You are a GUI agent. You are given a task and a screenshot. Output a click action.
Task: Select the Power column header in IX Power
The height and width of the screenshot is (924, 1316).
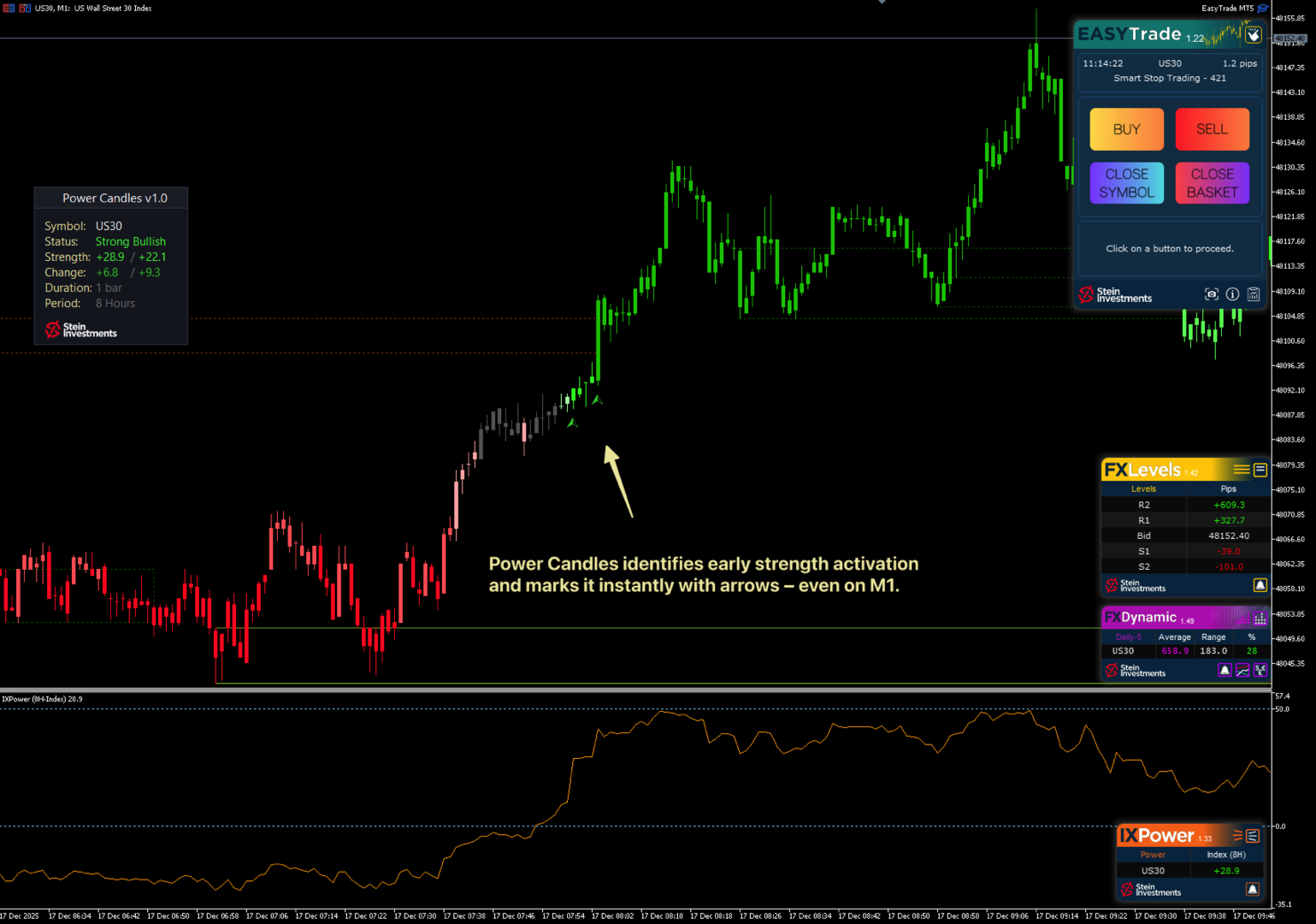[x=1153, y=855]
